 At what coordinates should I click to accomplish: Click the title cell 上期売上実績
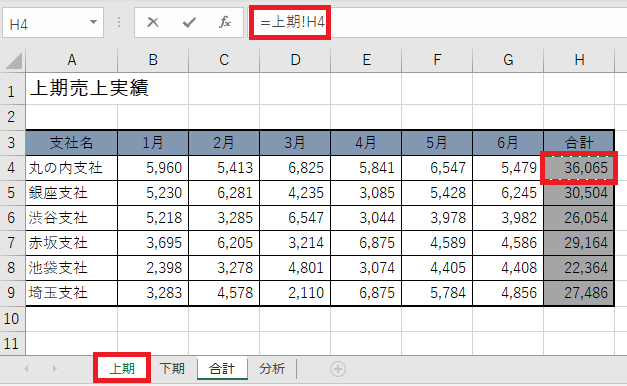pos(89,88)
